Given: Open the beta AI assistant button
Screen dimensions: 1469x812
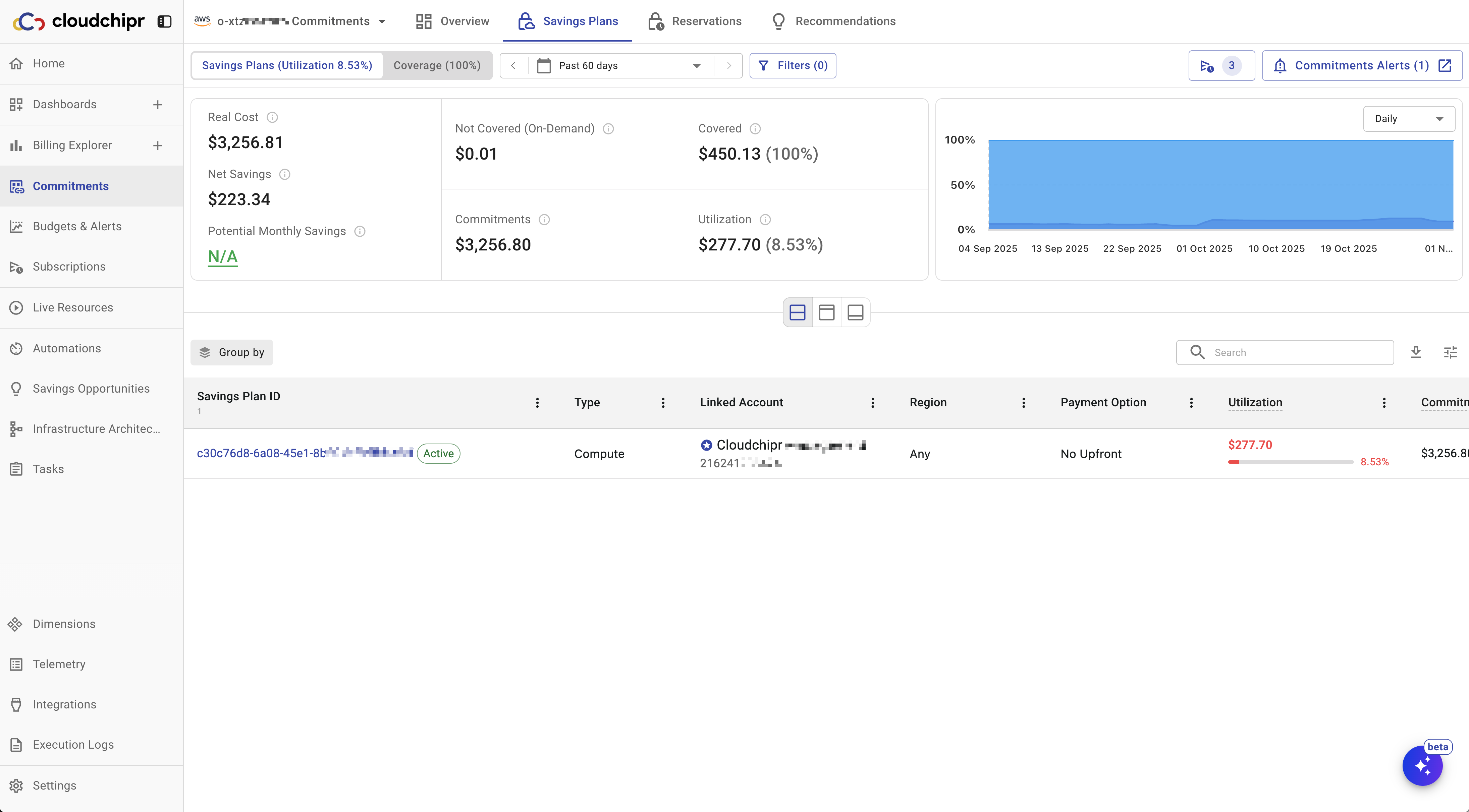Looking at the screenshot, I should tap(1422, 766).
